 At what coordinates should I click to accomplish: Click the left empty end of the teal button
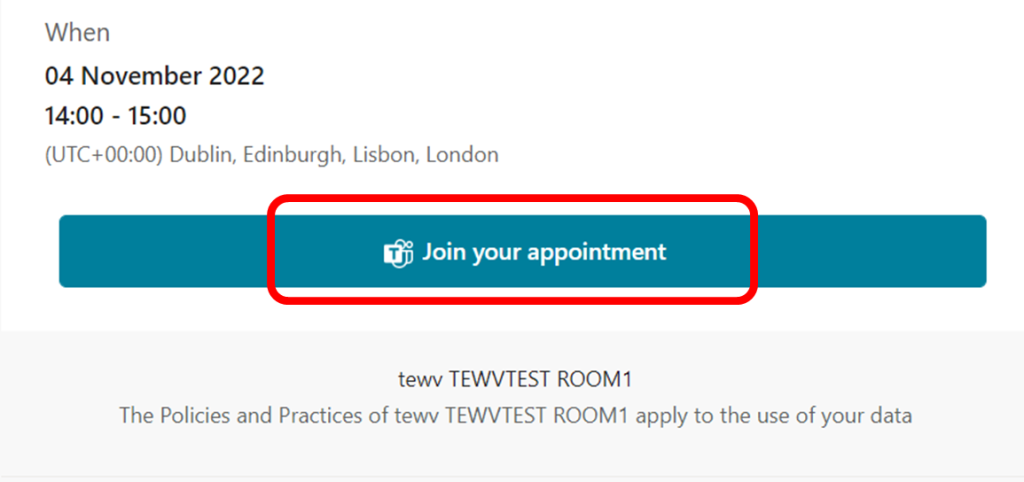tap(163, 251)
